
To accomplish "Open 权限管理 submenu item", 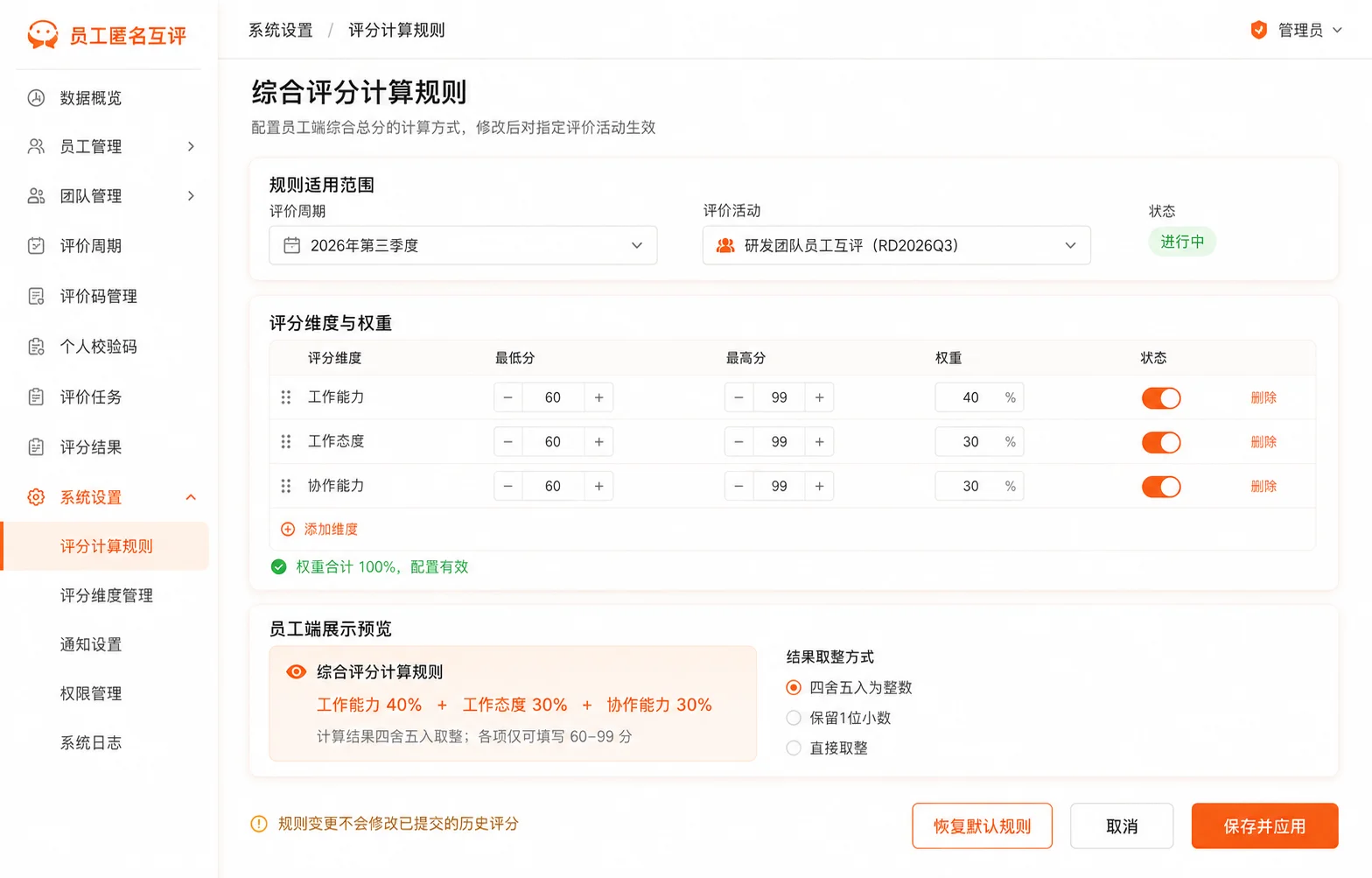I will pyautogui.click(x=90, y=693).
